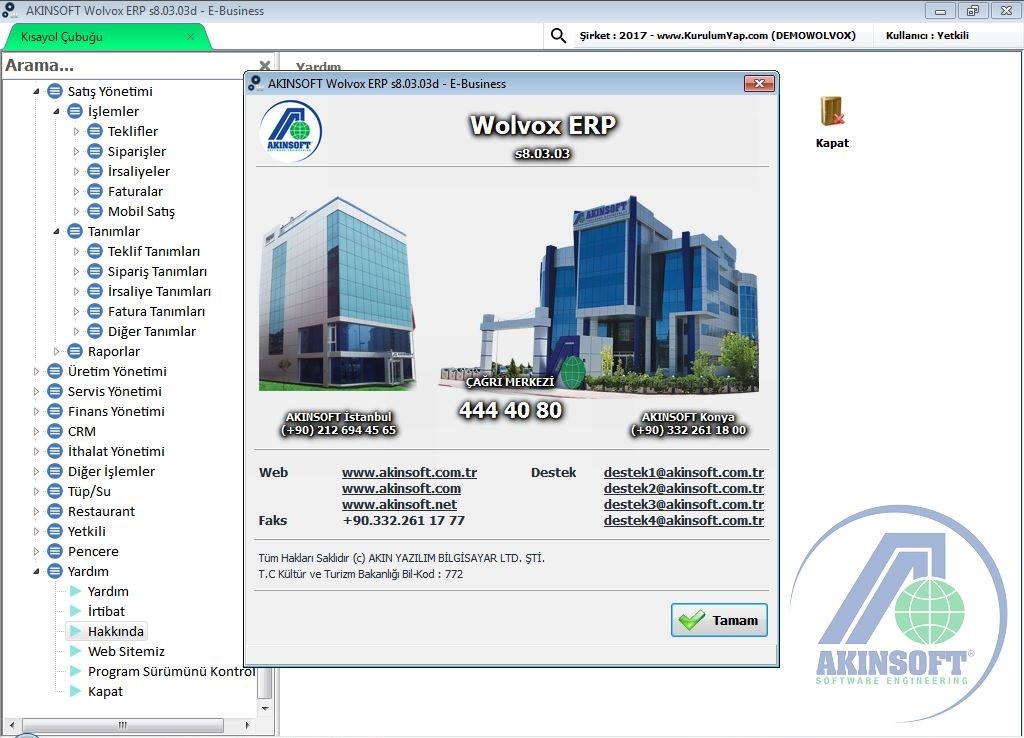1024x738 pixels.
Task: Click the arrow icon beside Program Sürümünü Kontrol
Action: click(75, 671)
